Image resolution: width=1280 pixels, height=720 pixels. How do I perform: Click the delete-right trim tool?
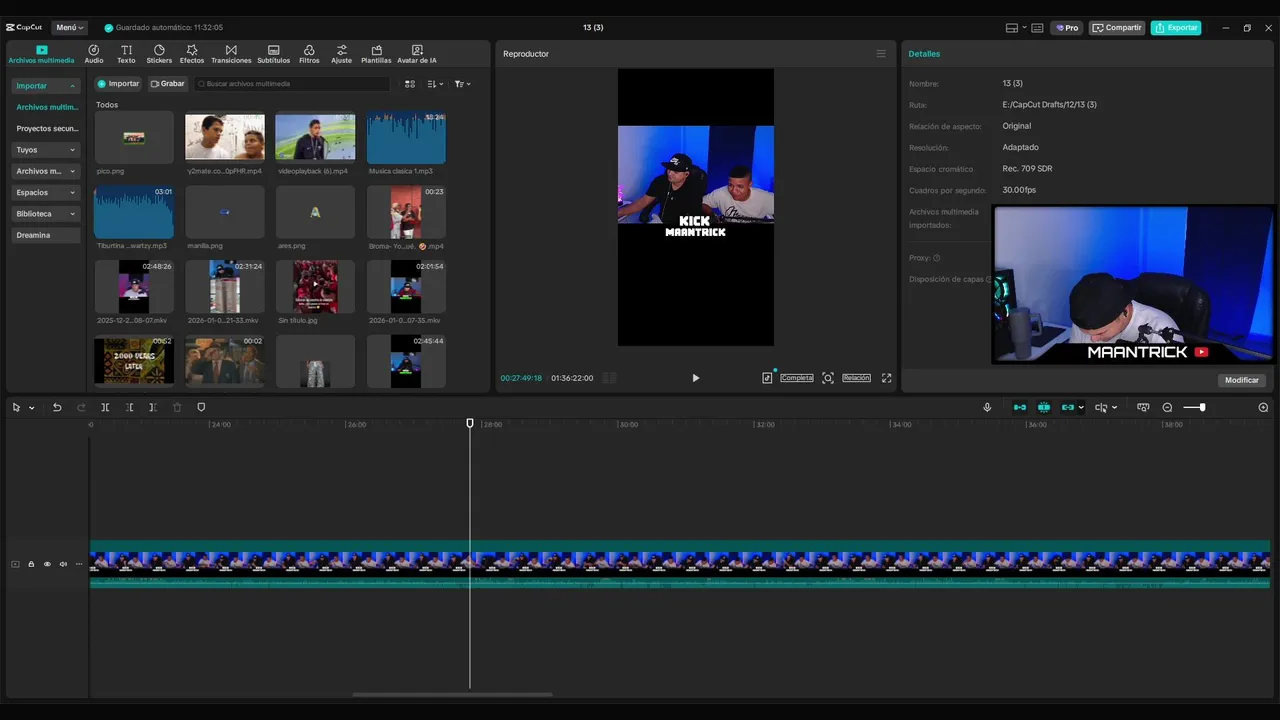point(152,407)
